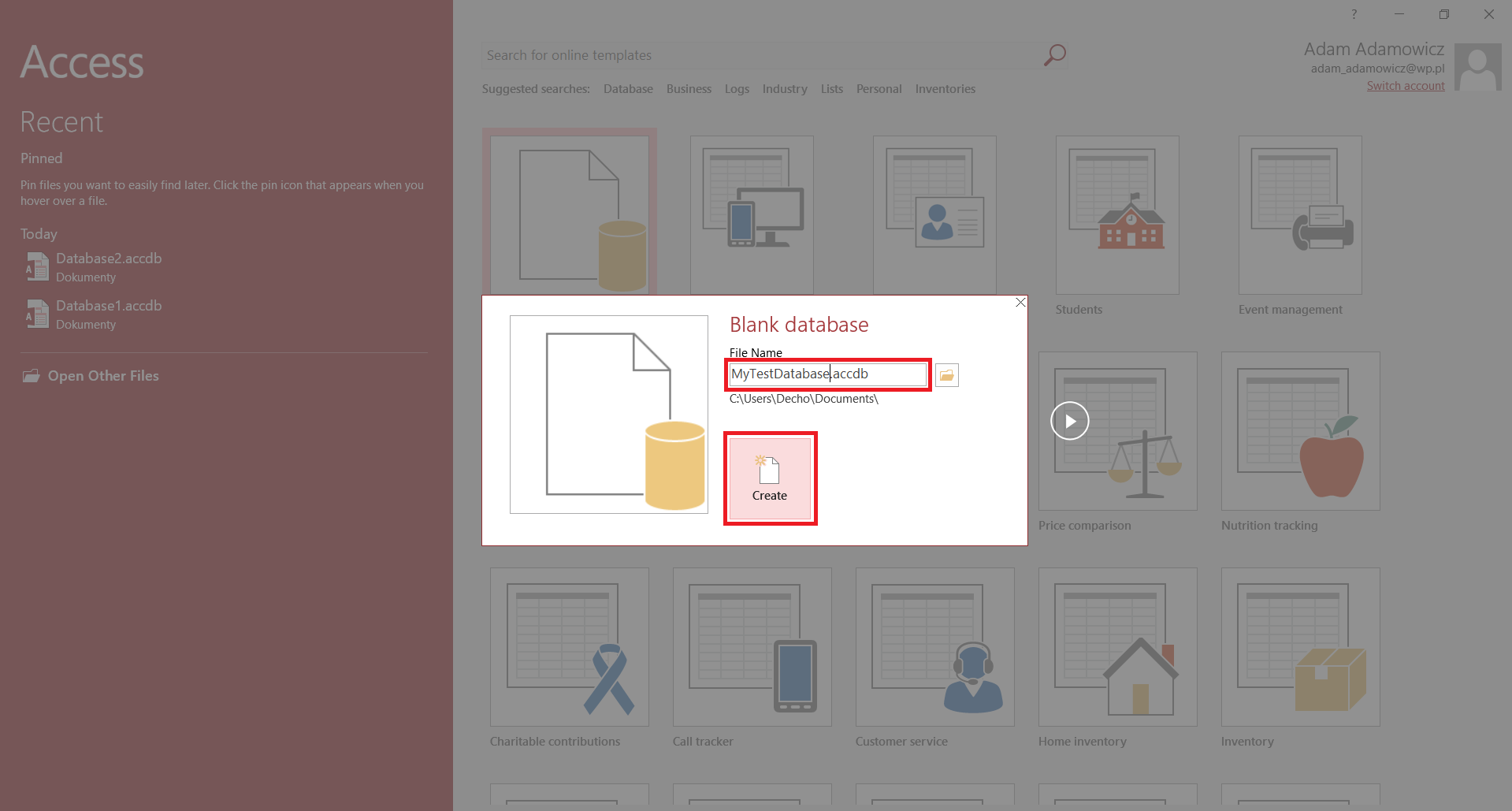Click the Search for online templates box

760,55
